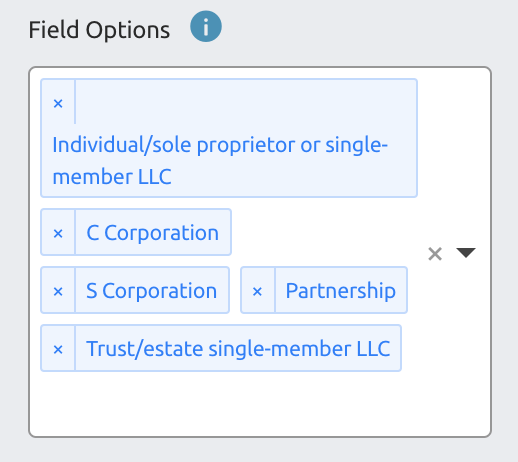
Task: Remove the Individual/sole proprietor option tag
Action: tap(58, 103)
